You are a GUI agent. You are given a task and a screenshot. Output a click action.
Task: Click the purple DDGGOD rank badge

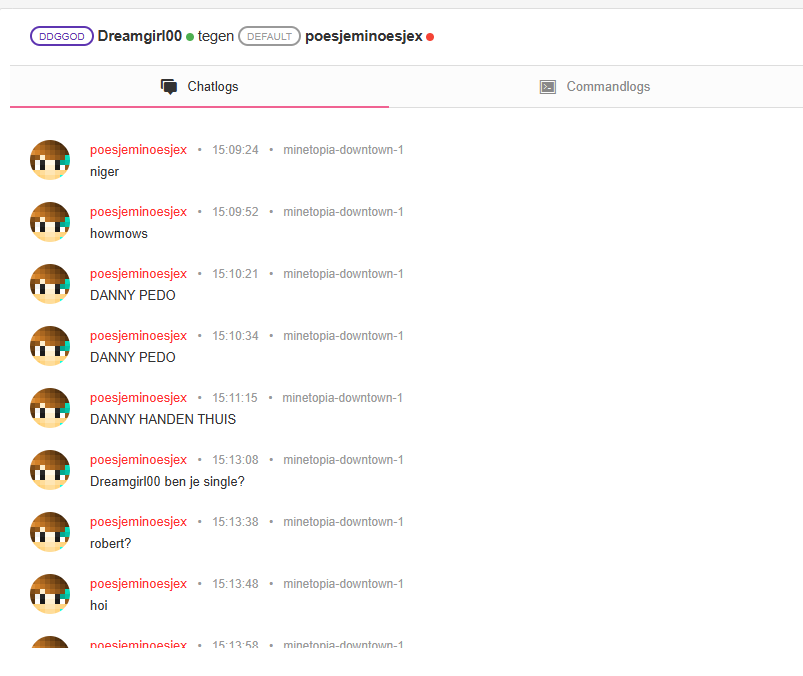[62, 36]
